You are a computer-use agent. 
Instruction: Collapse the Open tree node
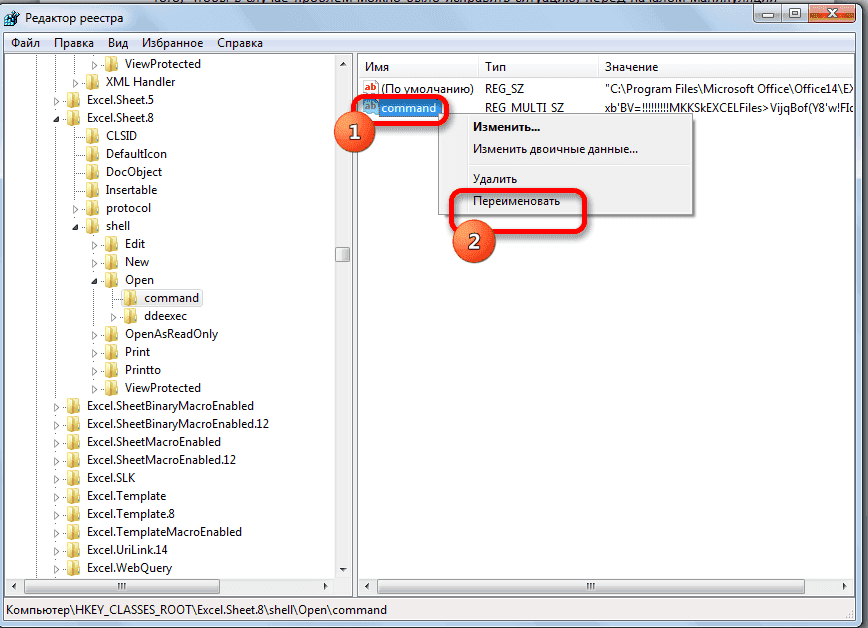(x=95, y=281)
